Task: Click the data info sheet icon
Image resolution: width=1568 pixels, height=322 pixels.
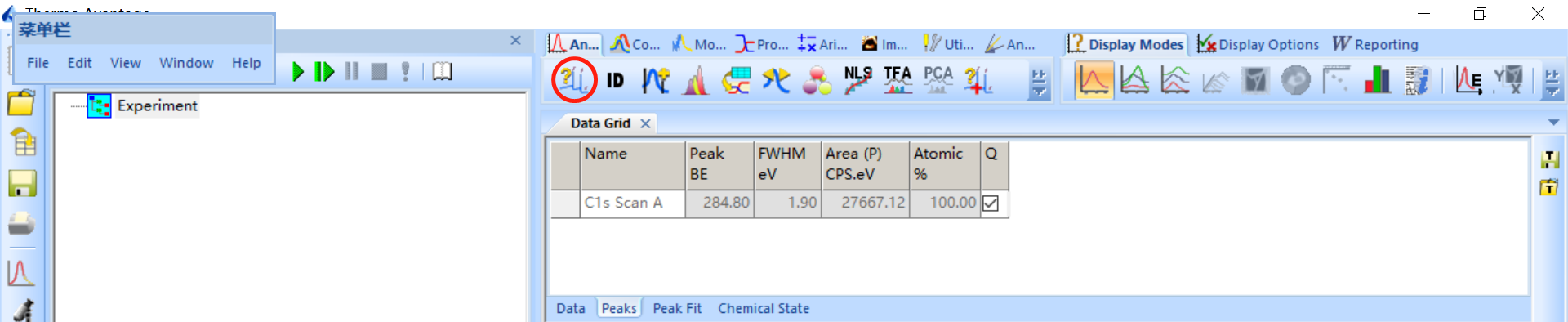Action: (1418, 80)
